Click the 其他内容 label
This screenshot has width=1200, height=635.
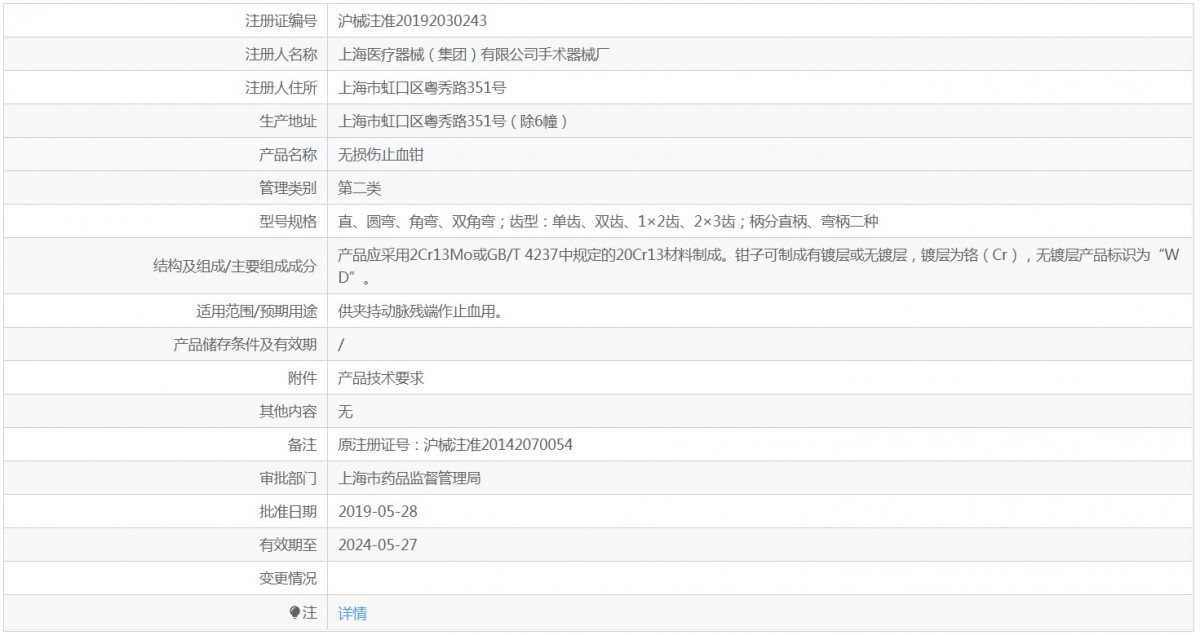288,411
